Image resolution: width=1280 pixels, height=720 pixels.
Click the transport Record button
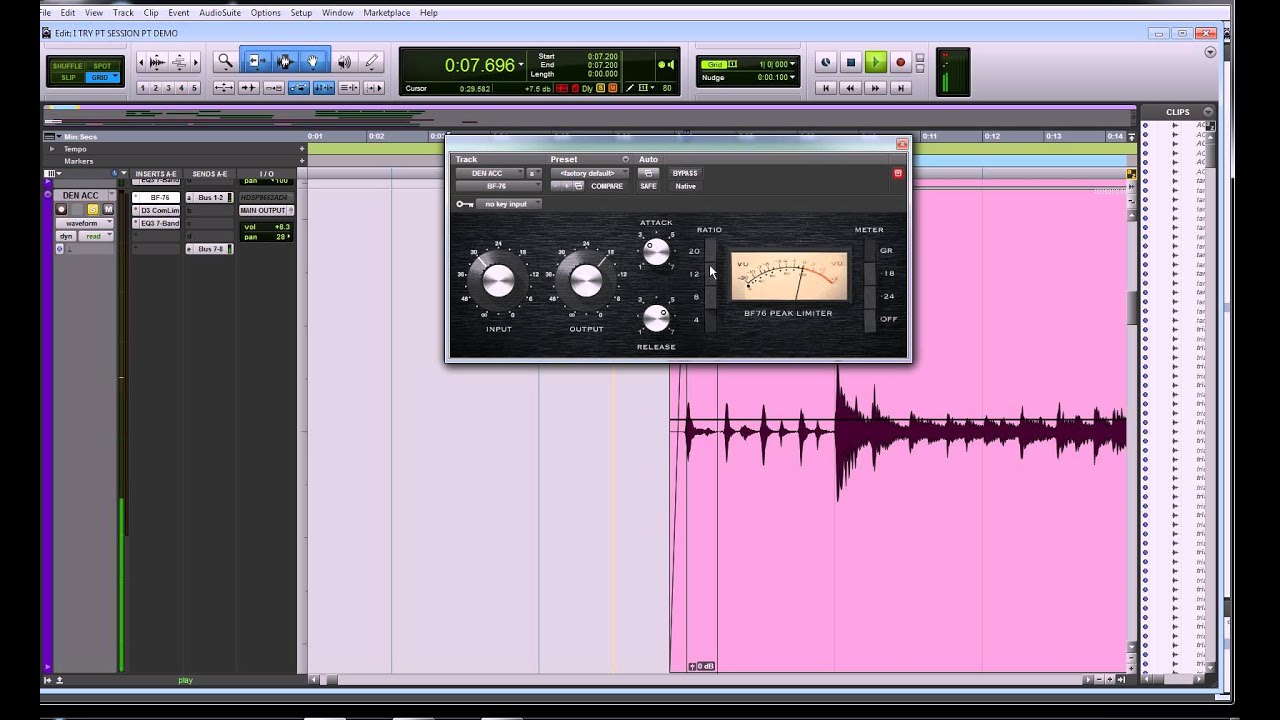(900, 63)
